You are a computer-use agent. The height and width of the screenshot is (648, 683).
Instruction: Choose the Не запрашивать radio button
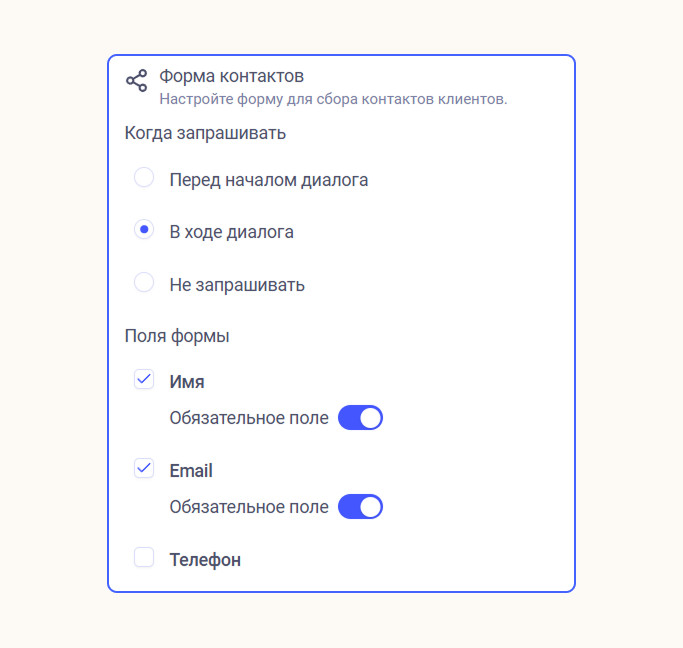click(x=144, y=283)
